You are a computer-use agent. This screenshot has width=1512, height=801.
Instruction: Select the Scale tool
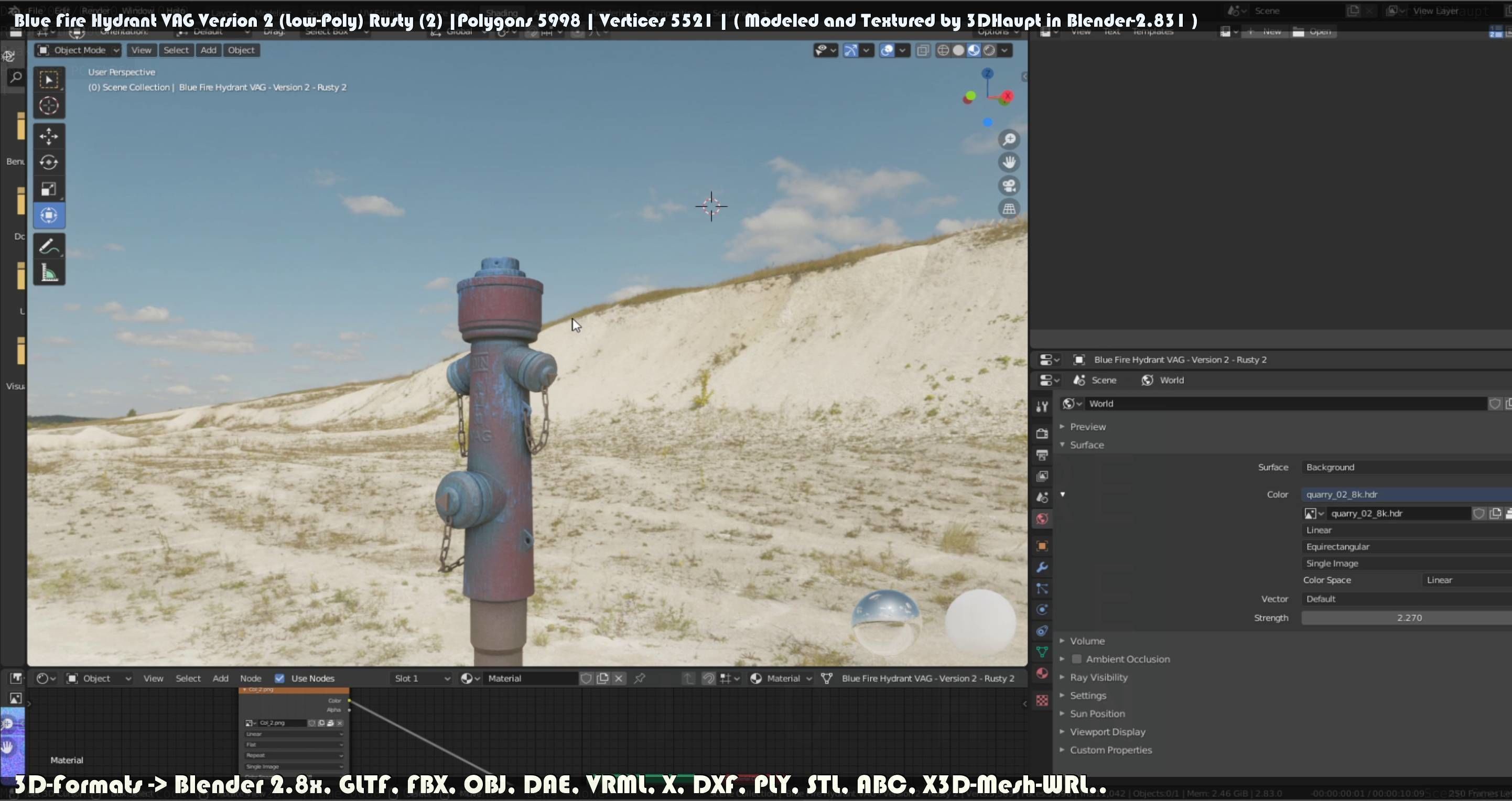(49, 188)
